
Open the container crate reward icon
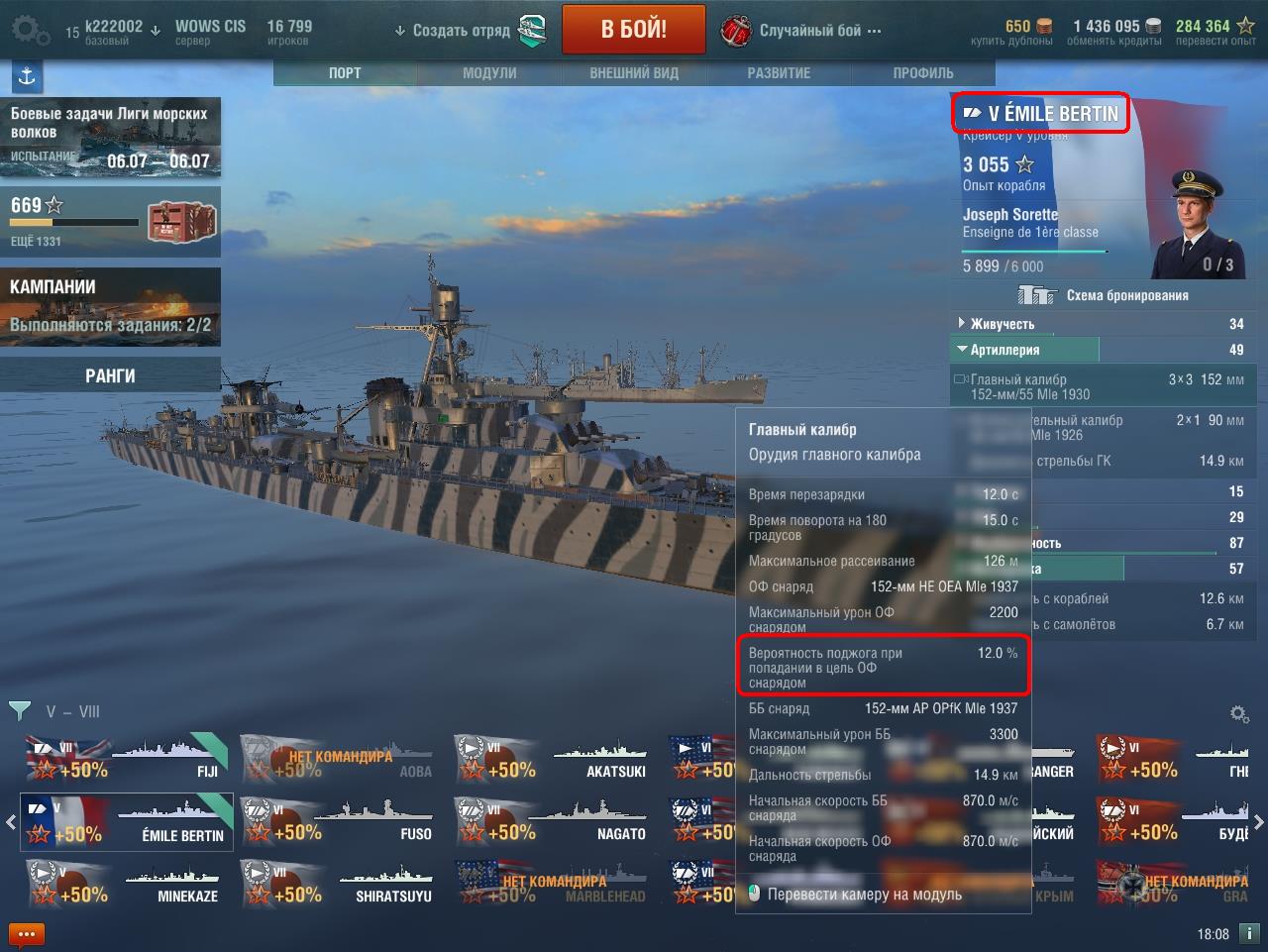tap(174, 222)
